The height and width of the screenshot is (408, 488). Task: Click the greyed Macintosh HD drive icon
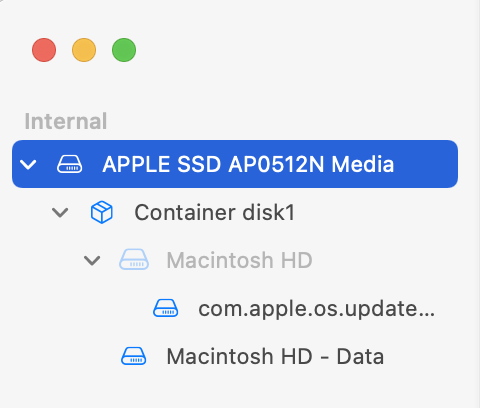tap(134, 259)
